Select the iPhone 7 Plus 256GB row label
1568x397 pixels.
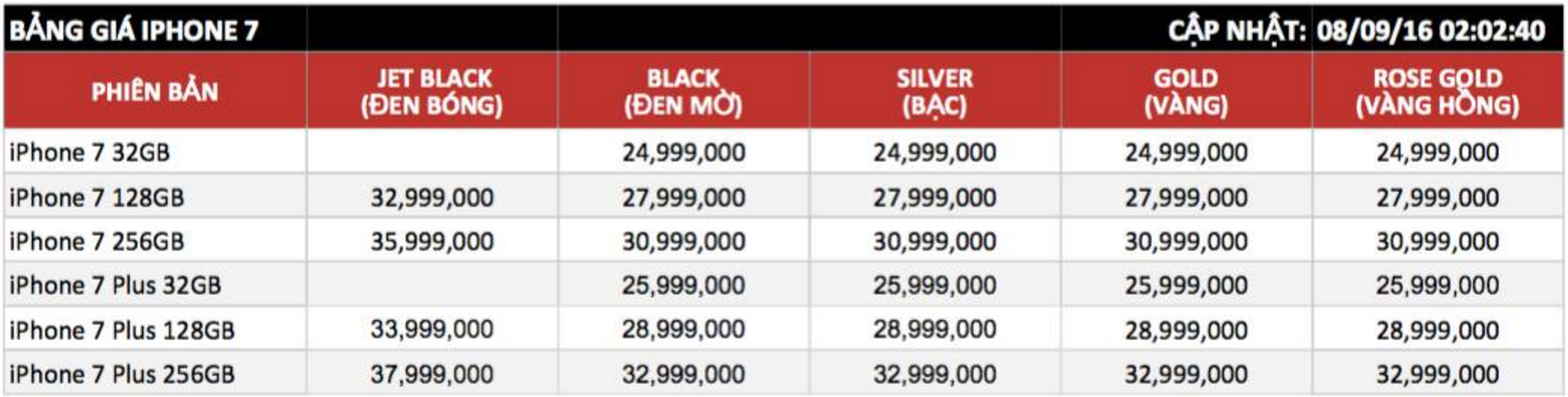coord(122,374)
